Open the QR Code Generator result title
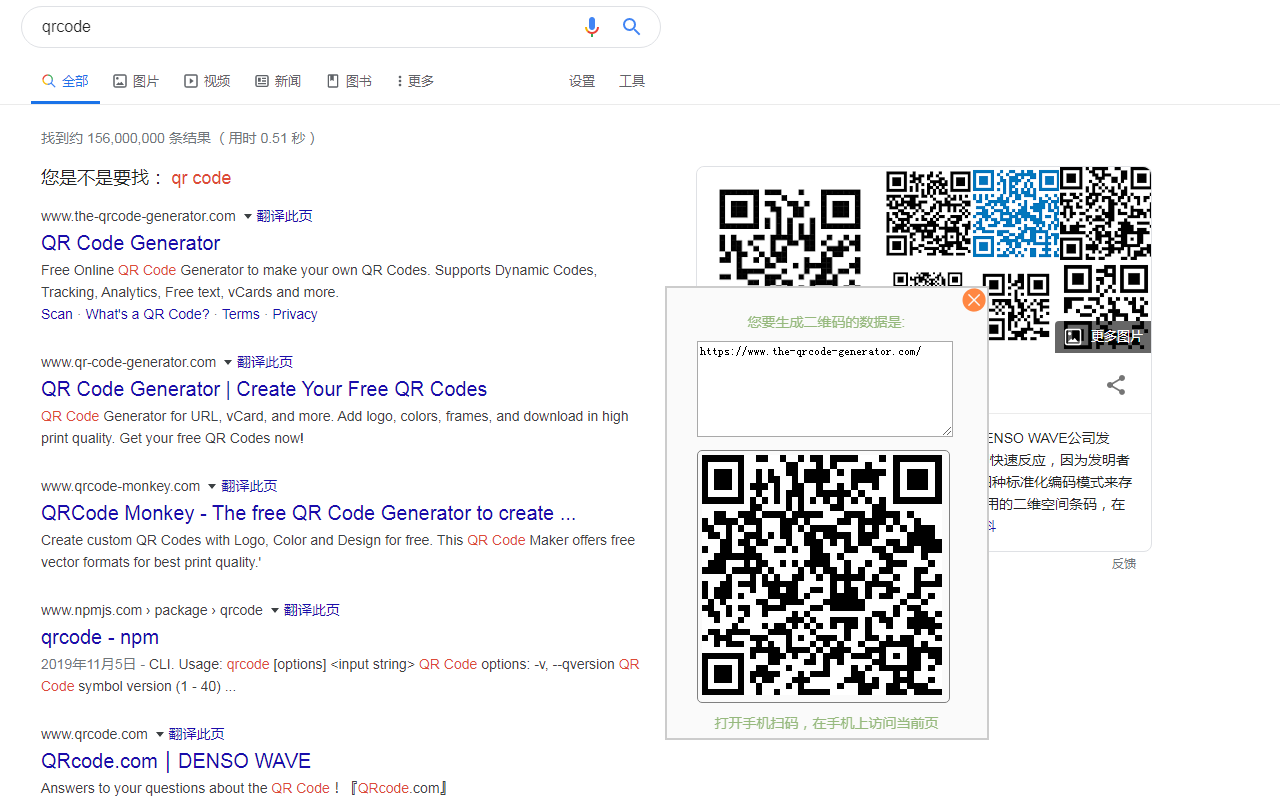 [131, 243]
